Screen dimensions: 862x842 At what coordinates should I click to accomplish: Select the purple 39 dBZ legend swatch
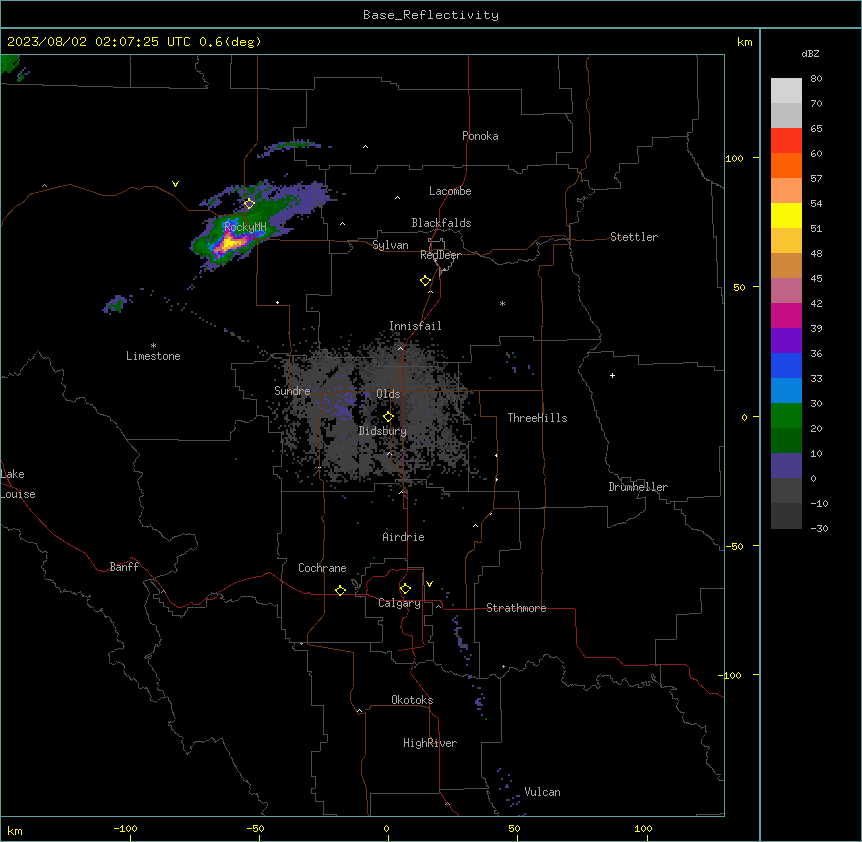tap(786, 340)
